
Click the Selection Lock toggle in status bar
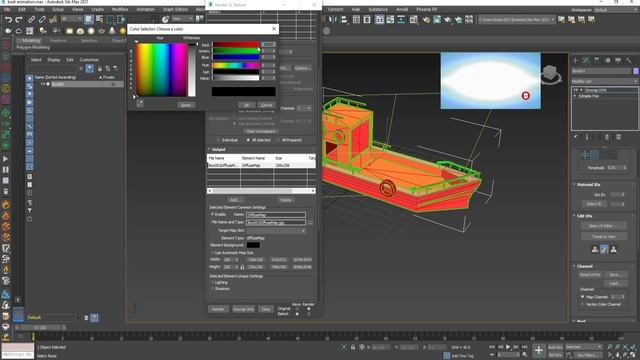click(353, 347)
